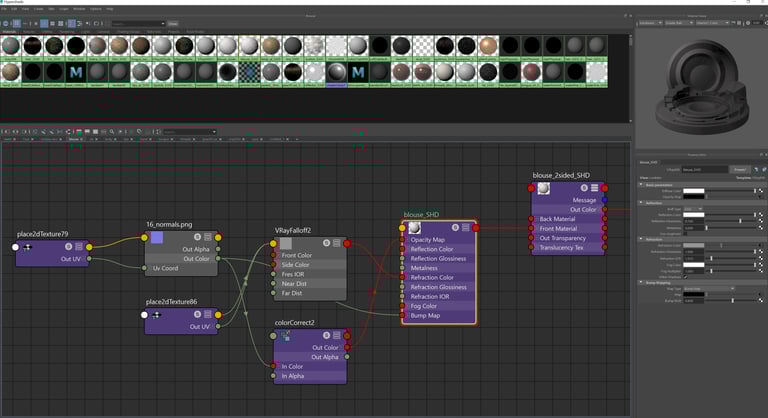The image size is (768, 418).
Task: Toggle solo S button on 16_normals.png node
Action: click(197, 237)
